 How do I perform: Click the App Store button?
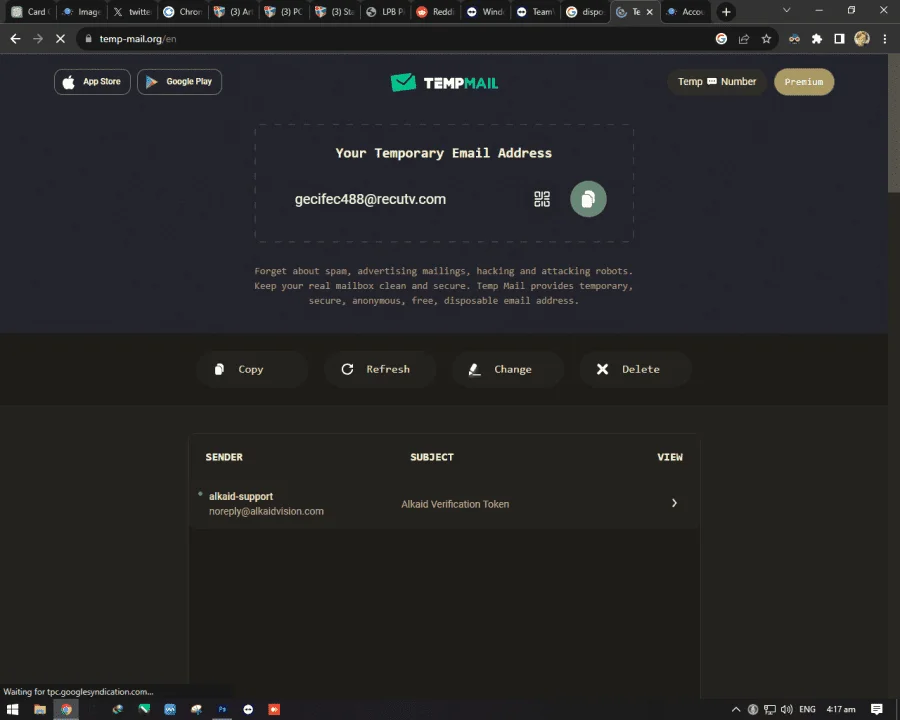click(x=92, y=82)
